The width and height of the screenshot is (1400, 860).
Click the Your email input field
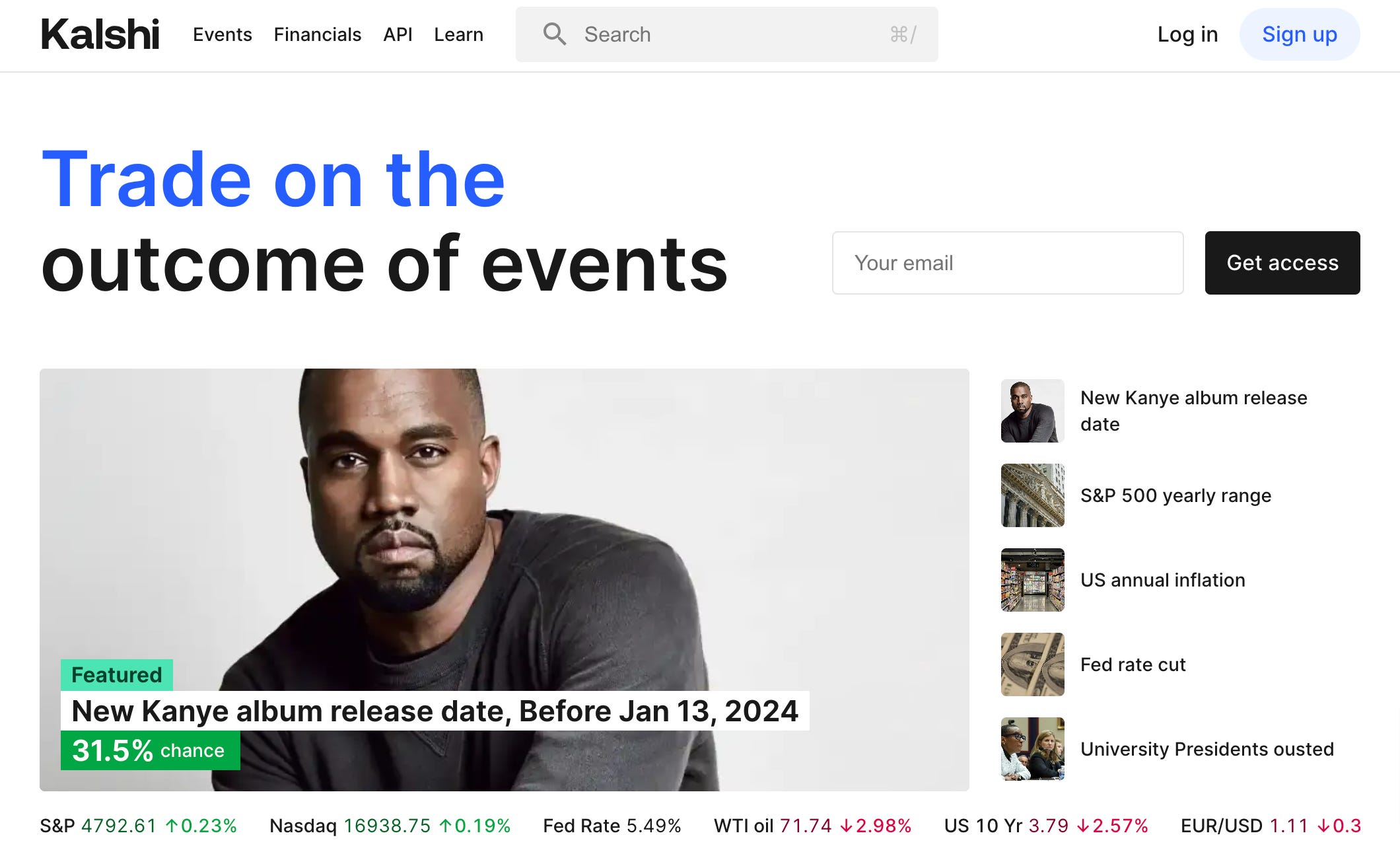pos(1008,263)
